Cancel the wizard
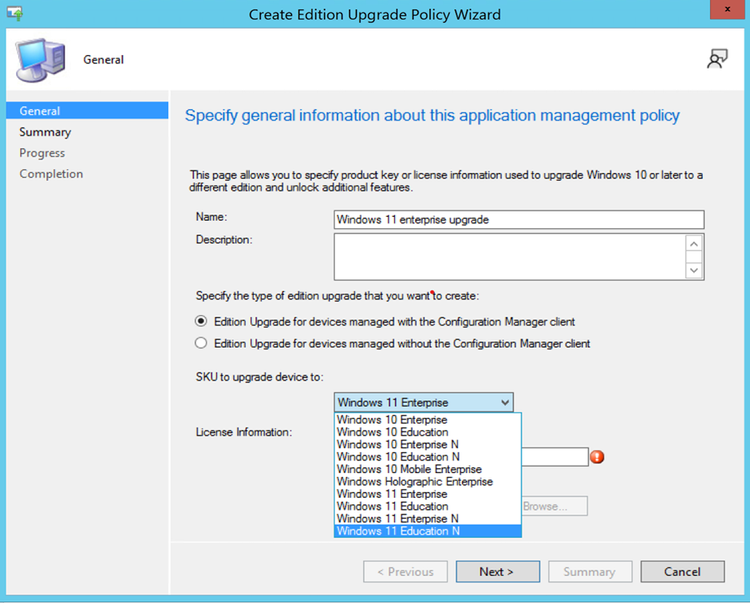Image resolution: width=750 pixels, height=603 pixels. click(x=683, y=571)
